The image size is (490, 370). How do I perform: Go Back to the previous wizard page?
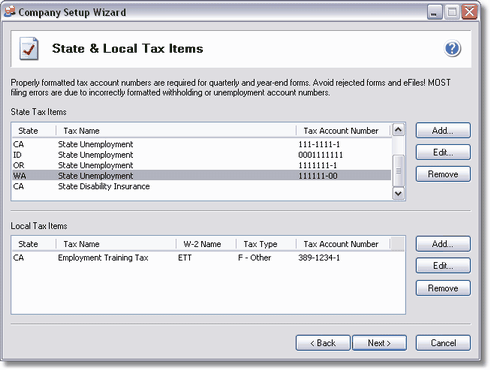[323, 343]
